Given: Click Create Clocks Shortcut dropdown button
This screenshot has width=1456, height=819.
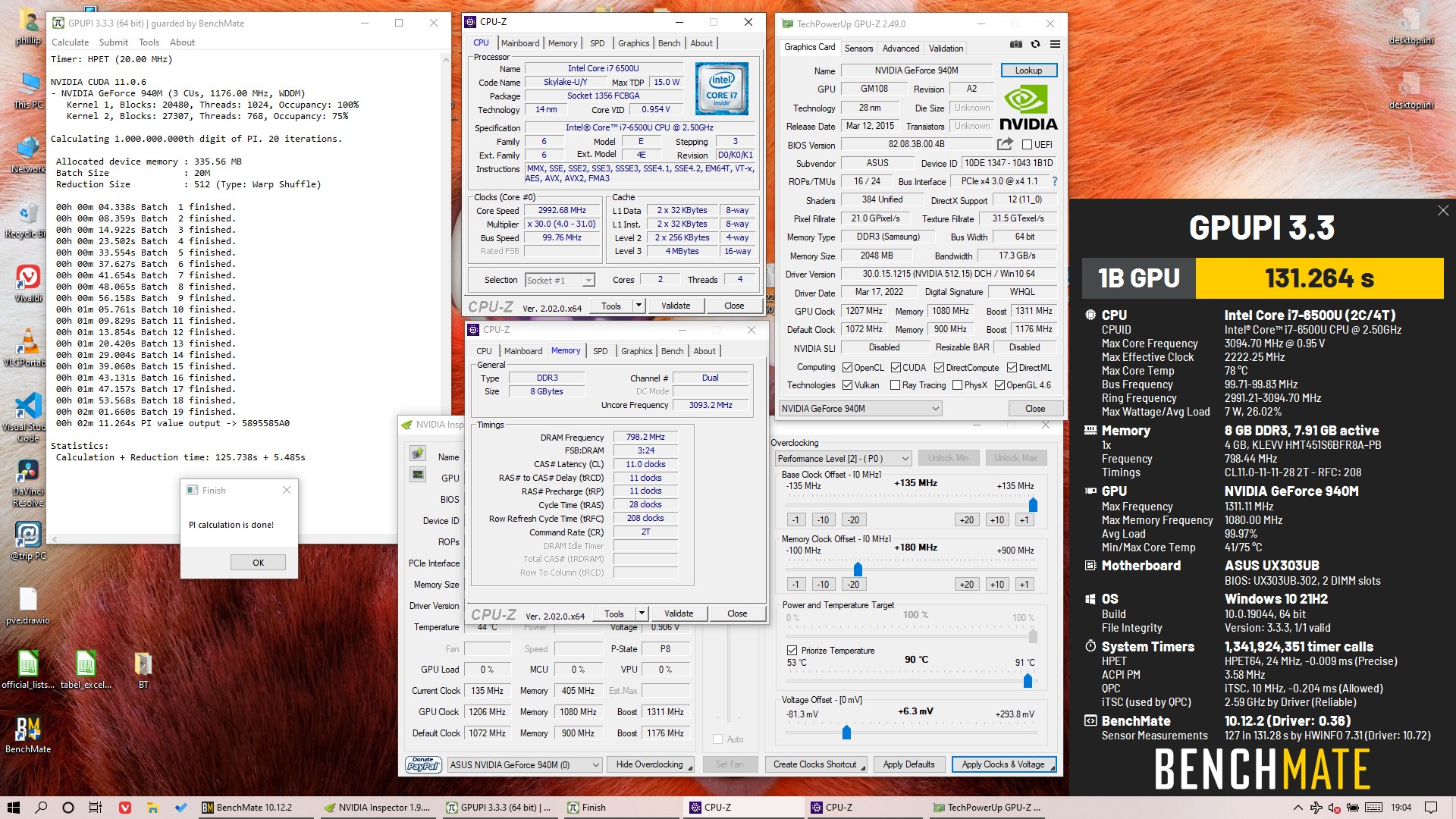Looking at the screenshot, I should coord(817,764).
